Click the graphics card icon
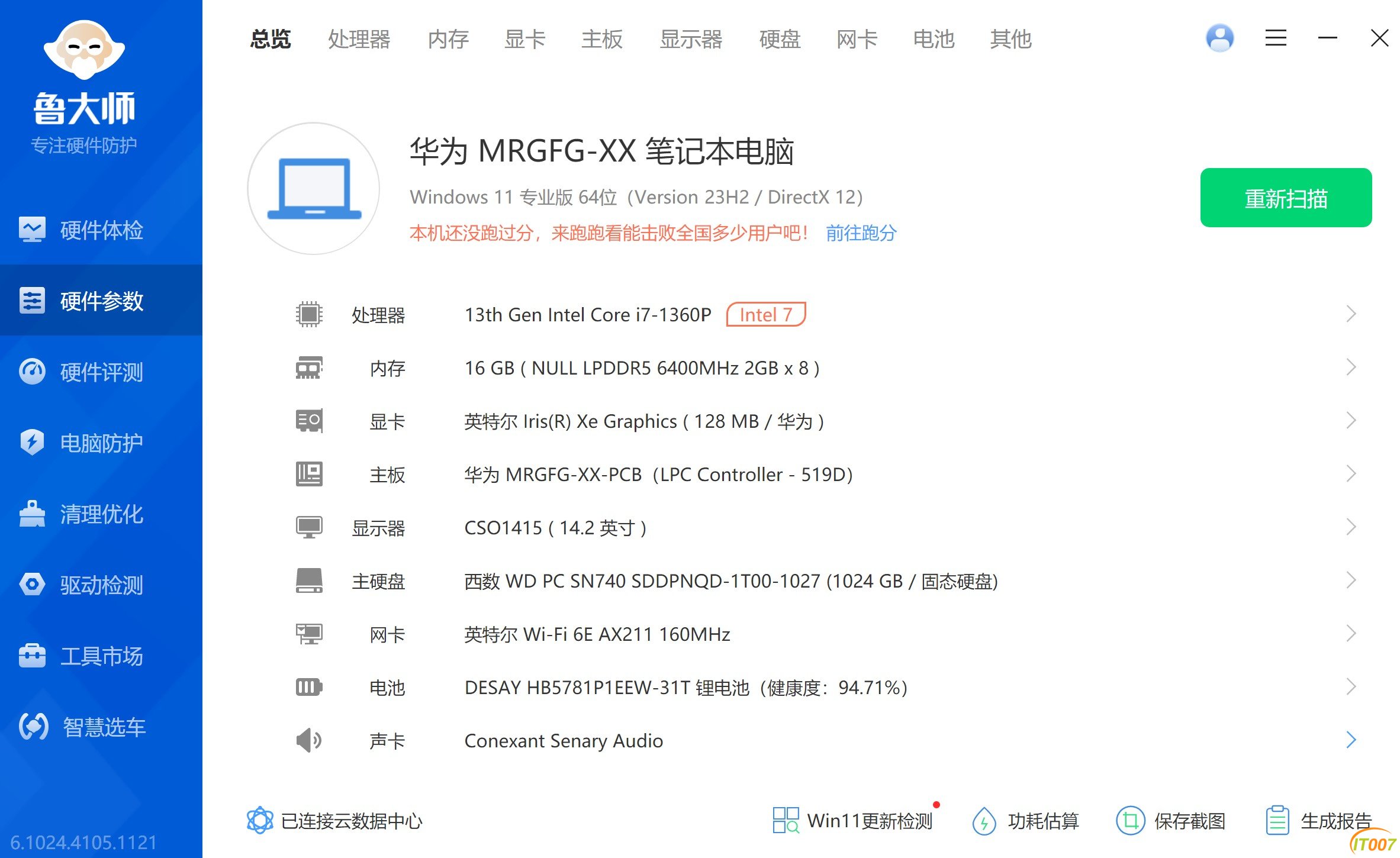Screen dimensions: 1400x858 (x=309, y=421)
